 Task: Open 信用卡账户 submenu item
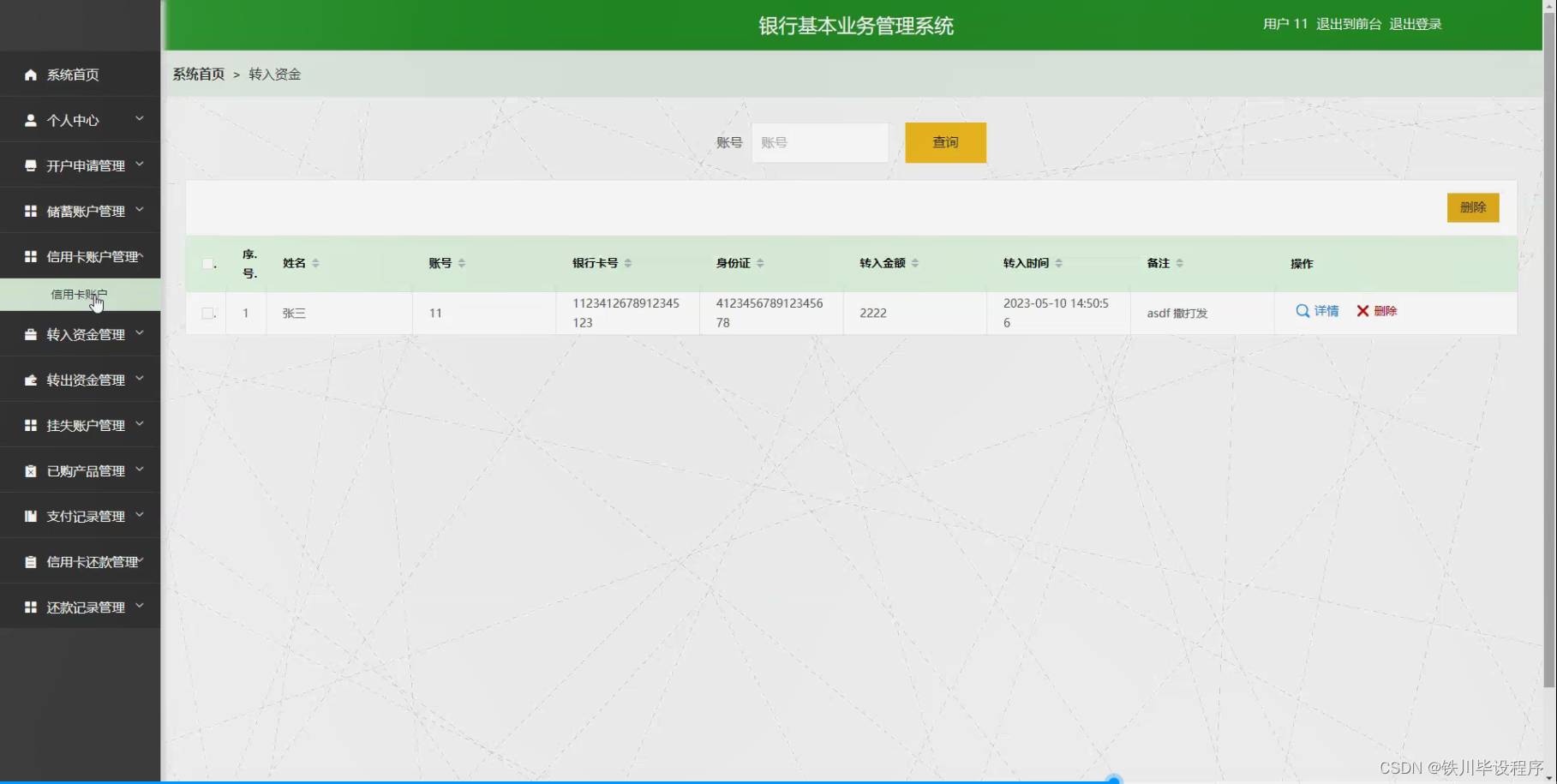[80, 295]
